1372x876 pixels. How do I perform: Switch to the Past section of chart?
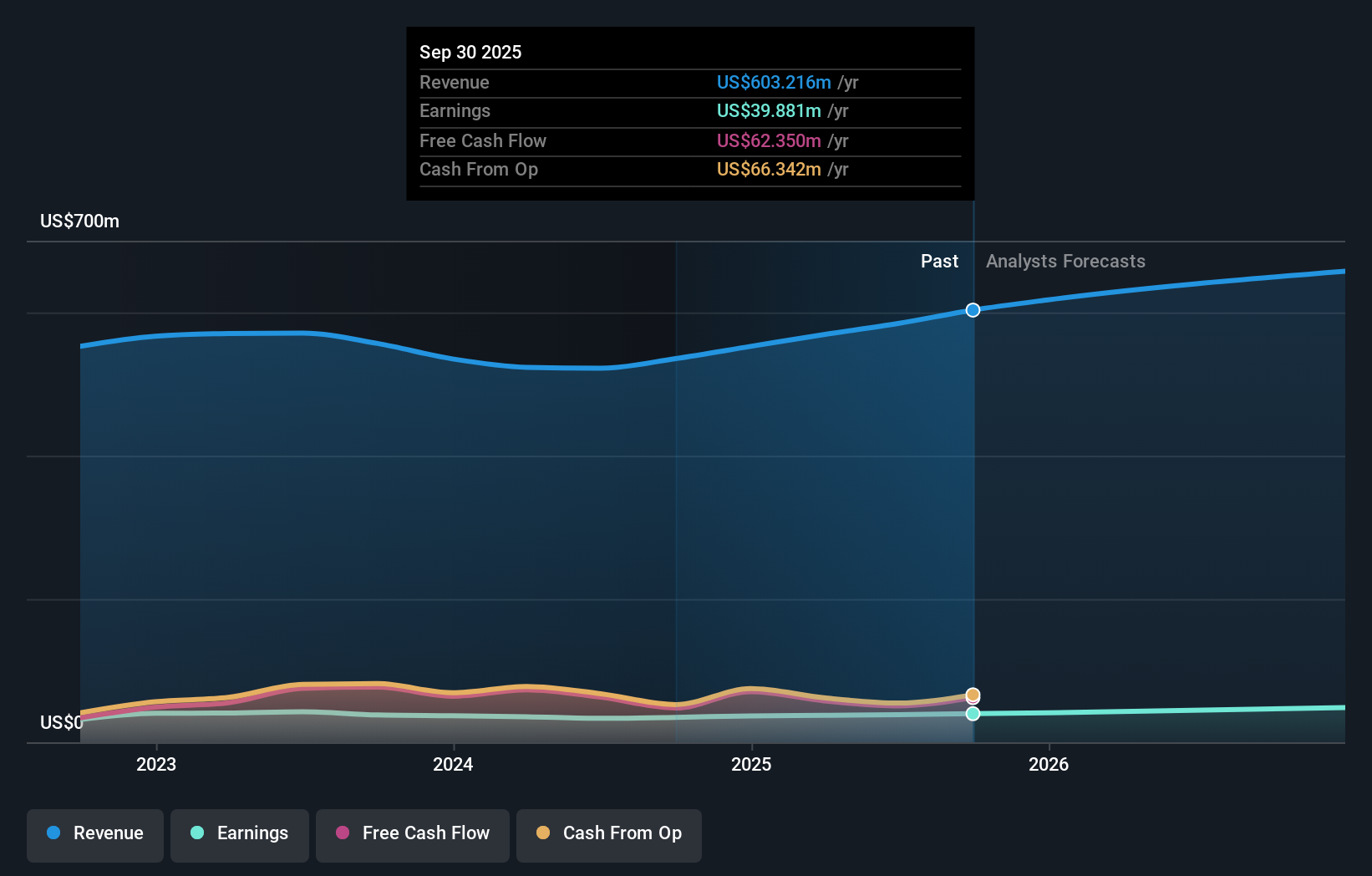(939, 261)
